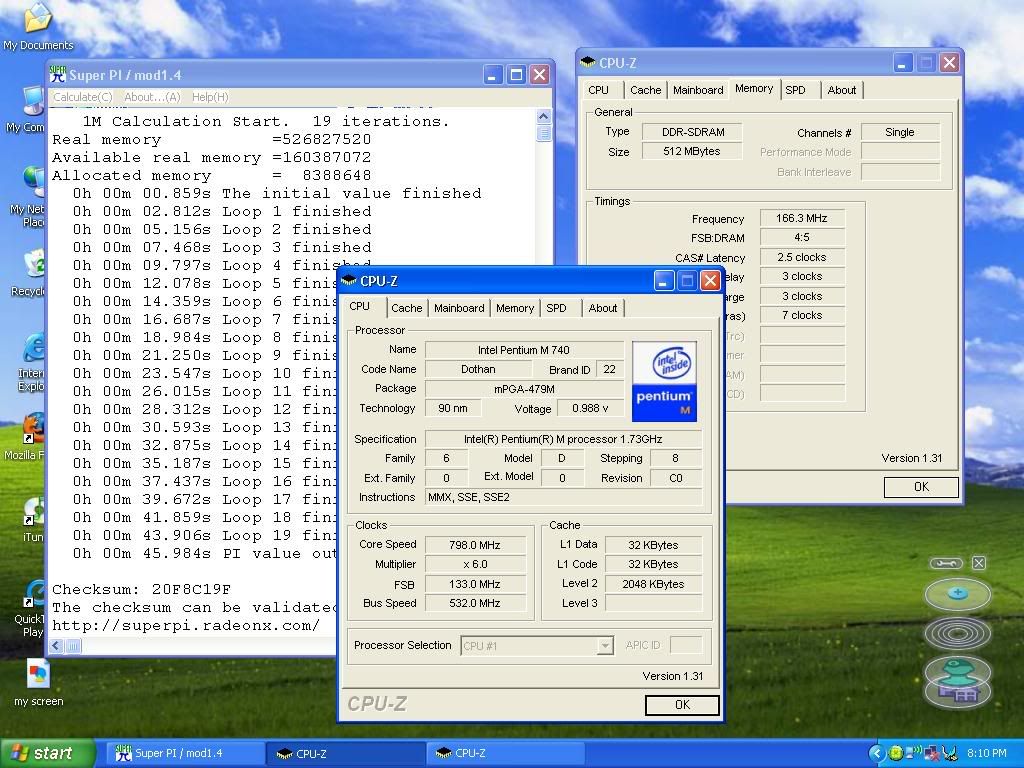
Task: Click the wrench icon on the desktop gadget
Action: (946, 563)
